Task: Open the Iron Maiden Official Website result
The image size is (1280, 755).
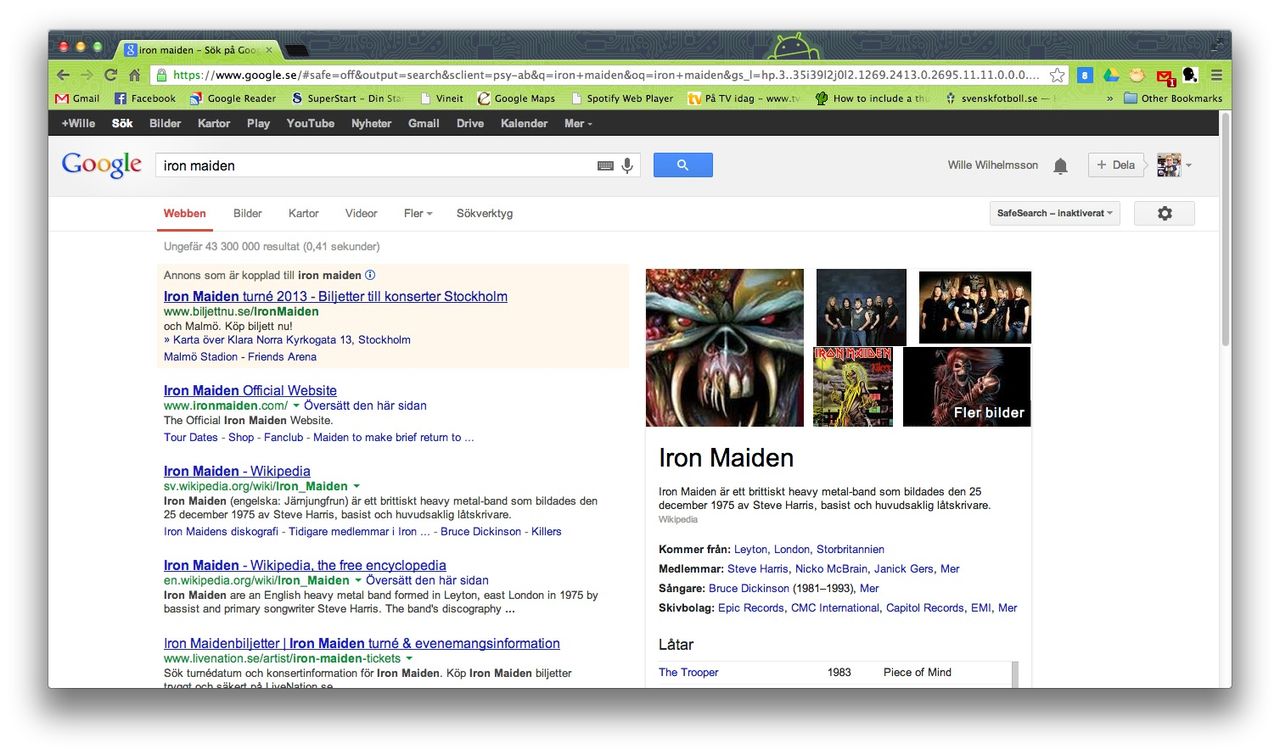Action: (x=250, y=390)
